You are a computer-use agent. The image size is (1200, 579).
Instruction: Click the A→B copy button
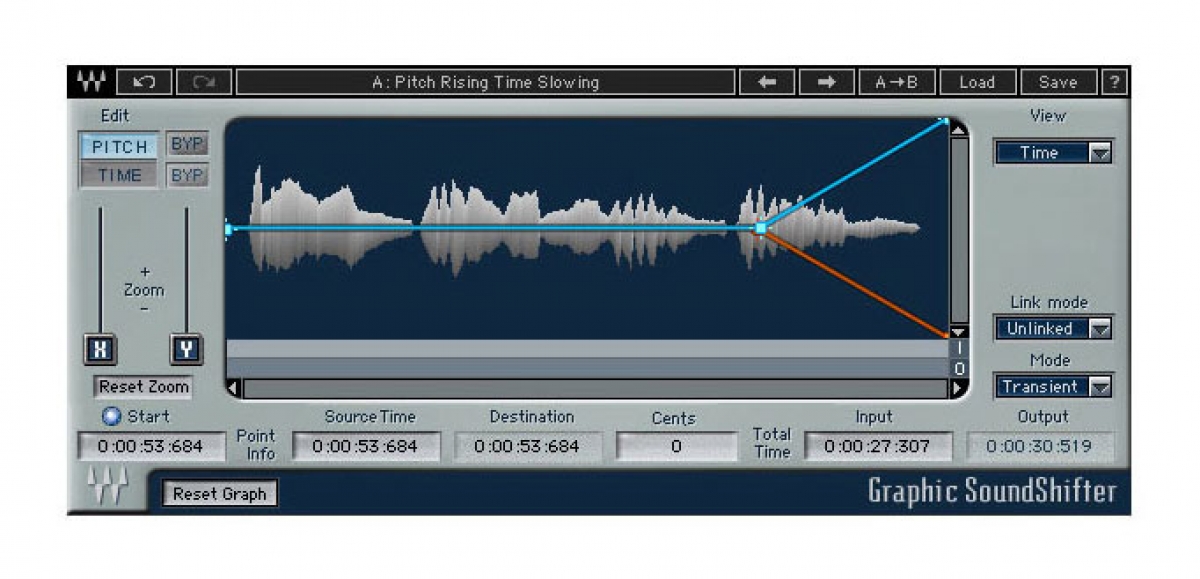[896, 82]
